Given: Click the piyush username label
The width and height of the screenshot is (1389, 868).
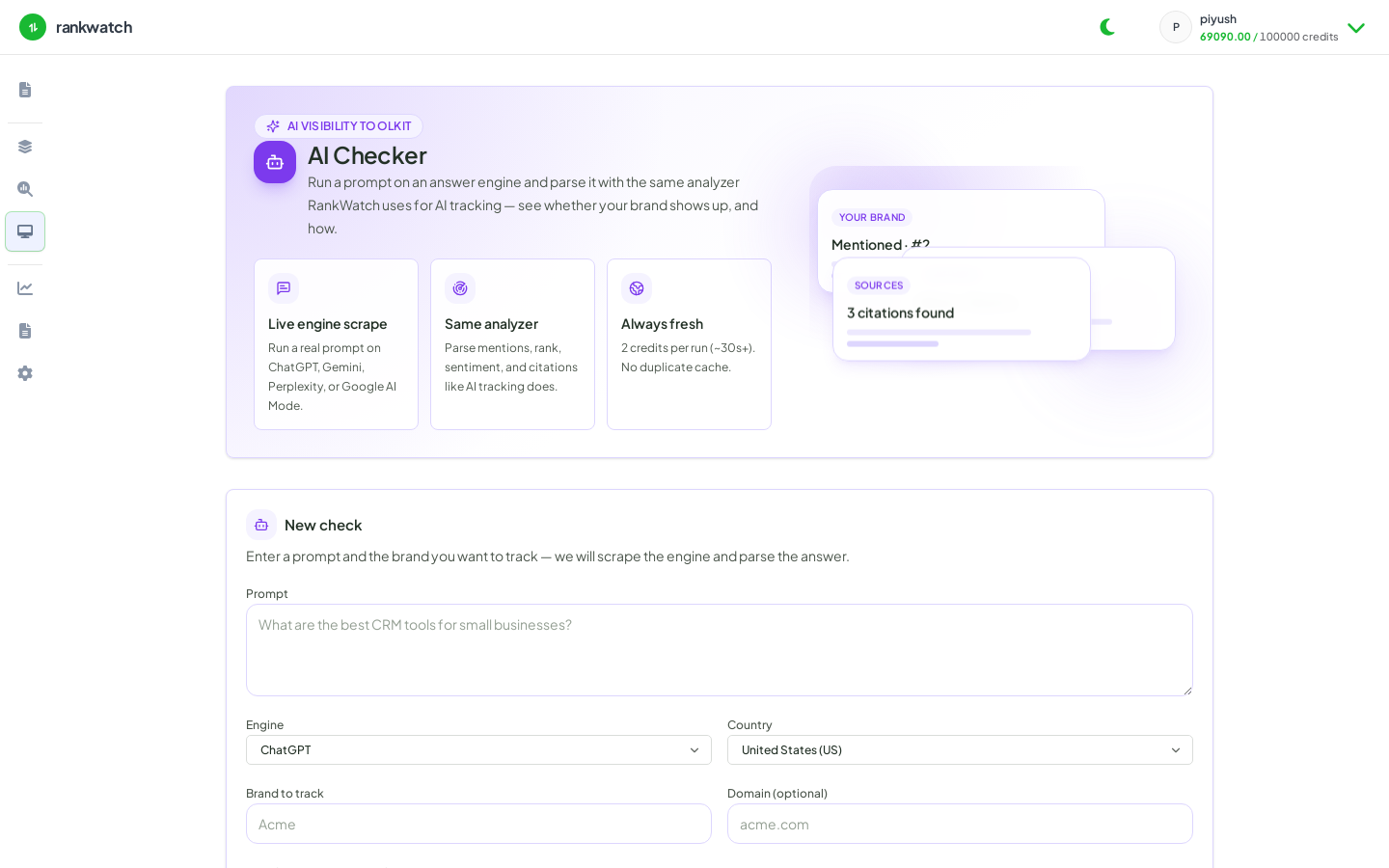Looking at the screenshot, I should [1218, 19].
